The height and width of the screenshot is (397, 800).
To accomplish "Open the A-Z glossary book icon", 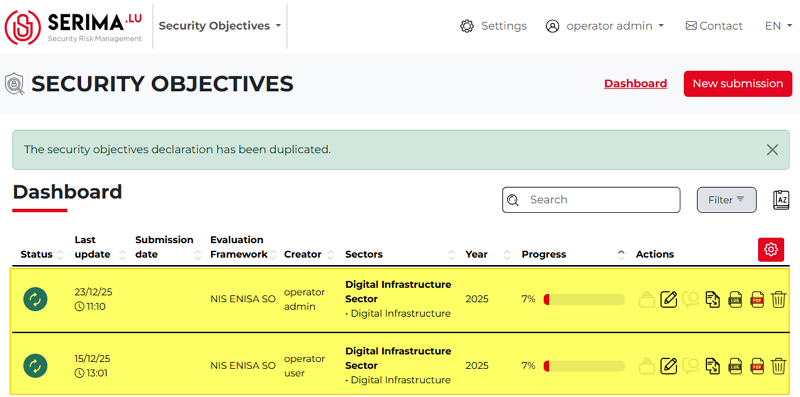I will (781, 200).
